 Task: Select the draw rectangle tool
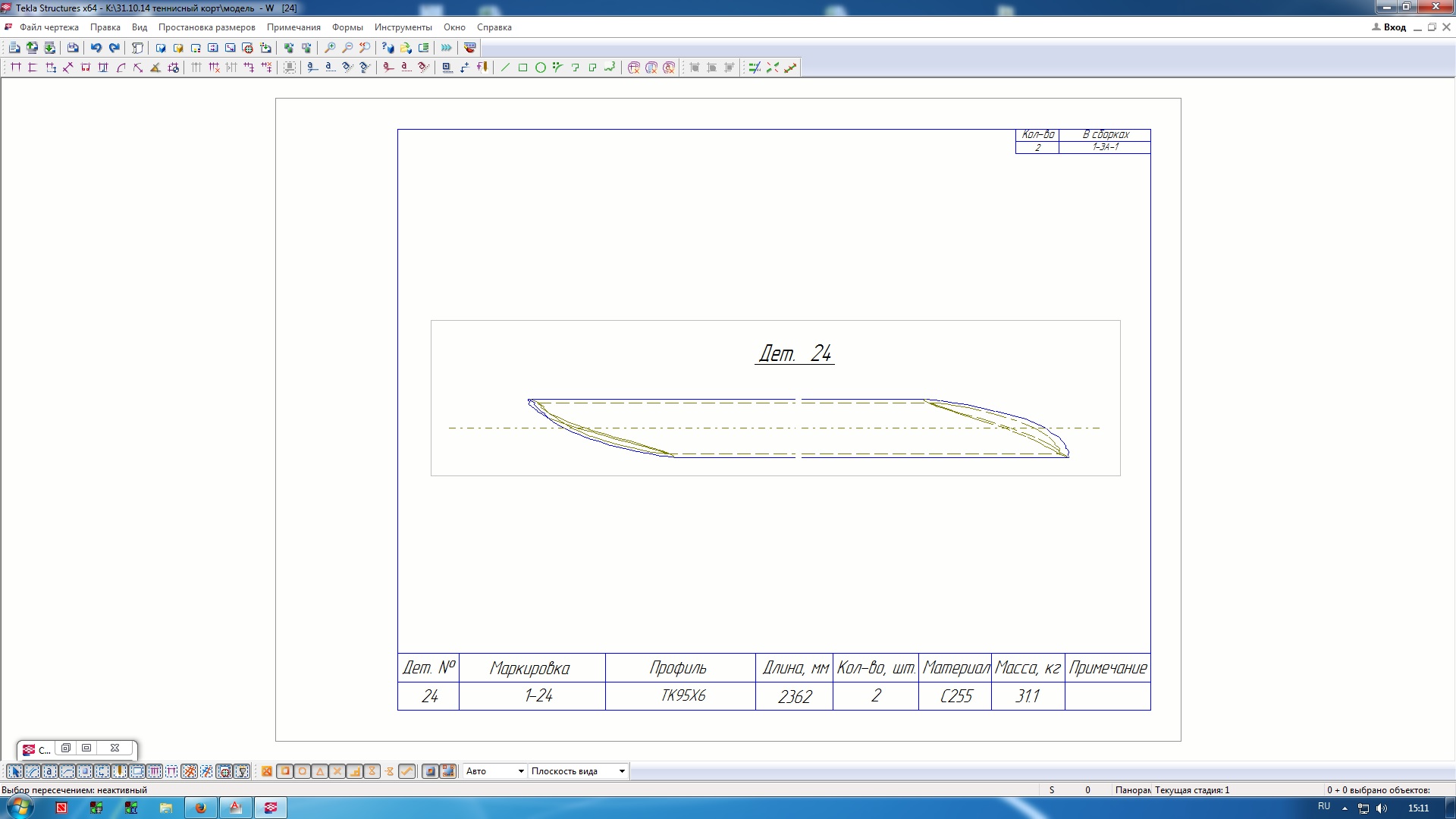click(522, 67)
